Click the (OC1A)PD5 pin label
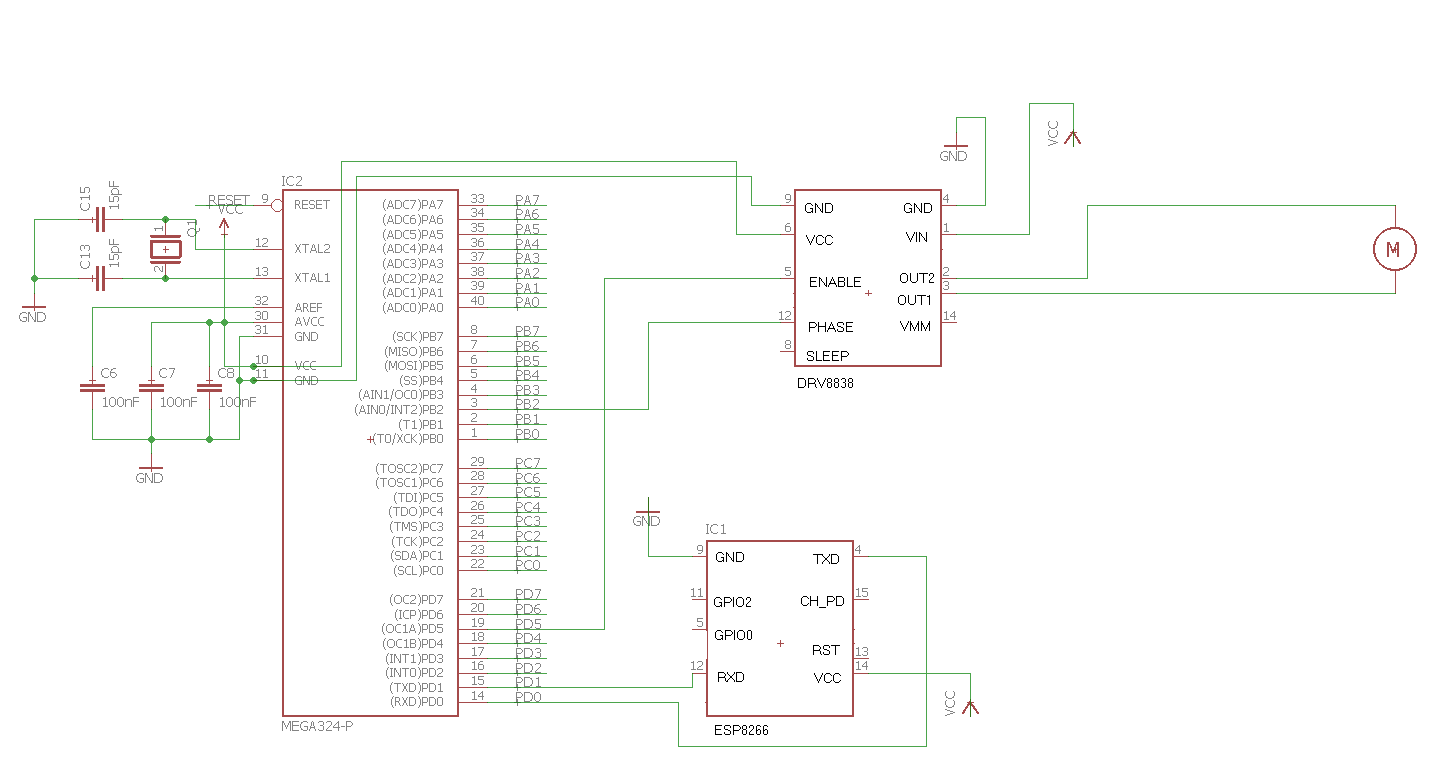The height and width of the screenshot is (766, 1434). coord(412,629)
